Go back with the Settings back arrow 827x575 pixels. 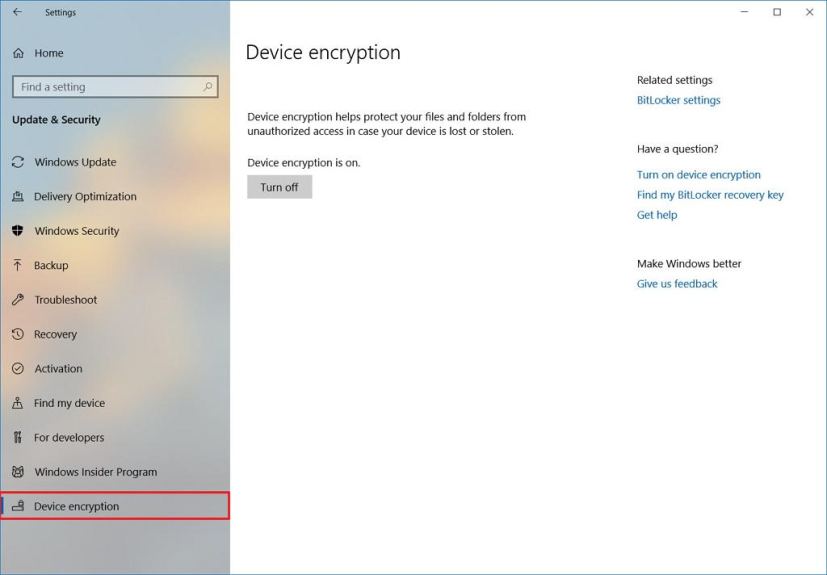17,12
